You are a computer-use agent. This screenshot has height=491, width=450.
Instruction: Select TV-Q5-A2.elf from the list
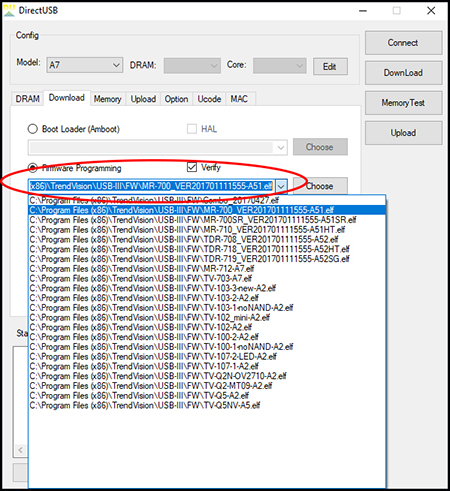pyautogui.click(x=207, y=395)
